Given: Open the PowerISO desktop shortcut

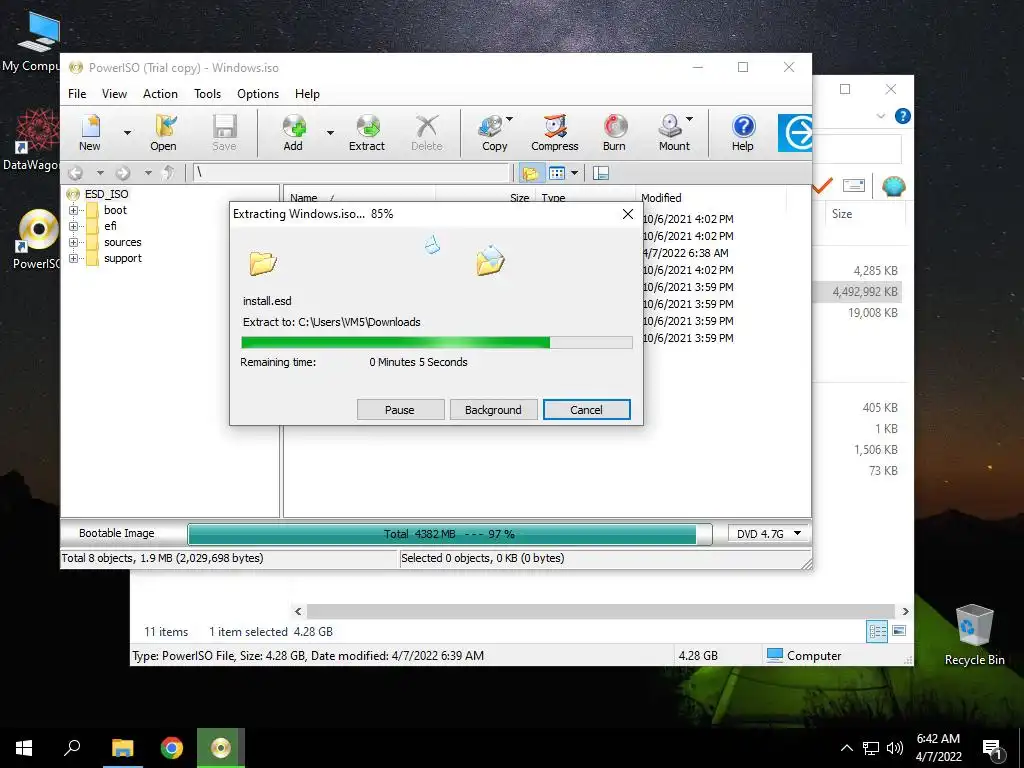Looking at the screenshot, I should pos(37,239).
